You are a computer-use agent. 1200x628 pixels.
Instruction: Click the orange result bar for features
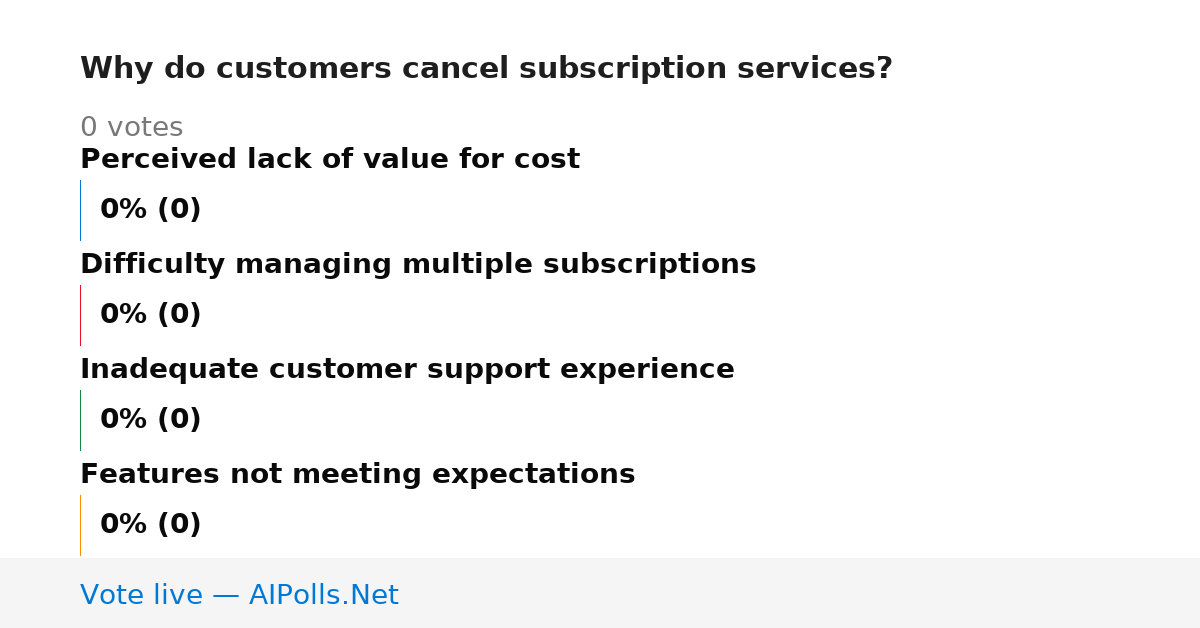(x=80, y=525)
